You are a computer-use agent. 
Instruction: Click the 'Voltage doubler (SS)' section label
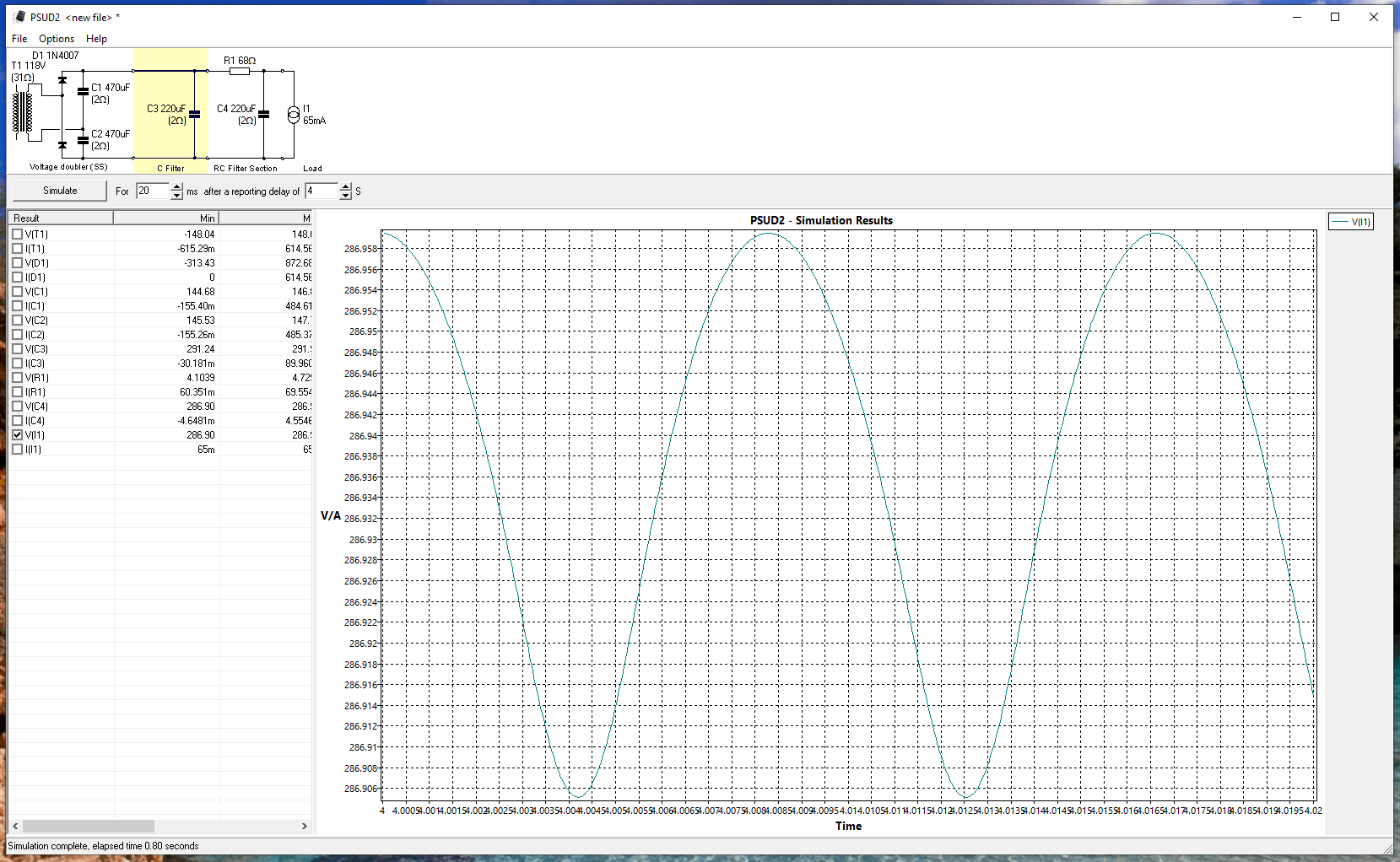point(68,167)
